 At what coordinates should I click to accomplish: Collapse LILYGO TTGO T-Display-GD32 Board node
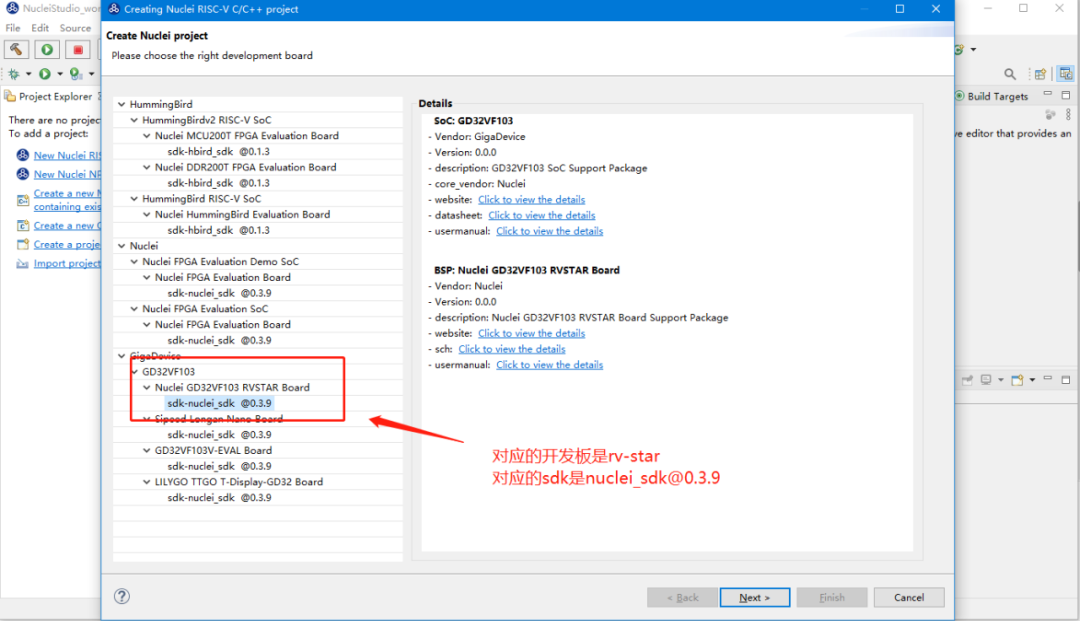coord(147,482)
